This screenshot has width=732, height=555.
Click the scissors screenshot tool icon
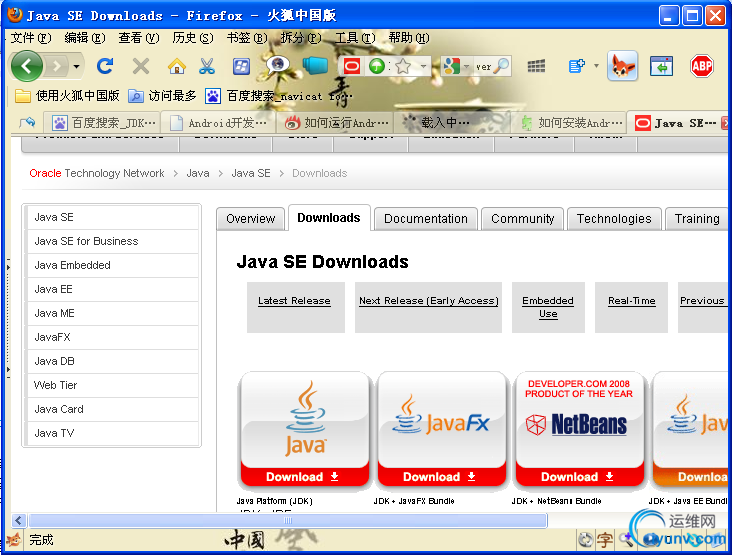(x=207, y=66)
